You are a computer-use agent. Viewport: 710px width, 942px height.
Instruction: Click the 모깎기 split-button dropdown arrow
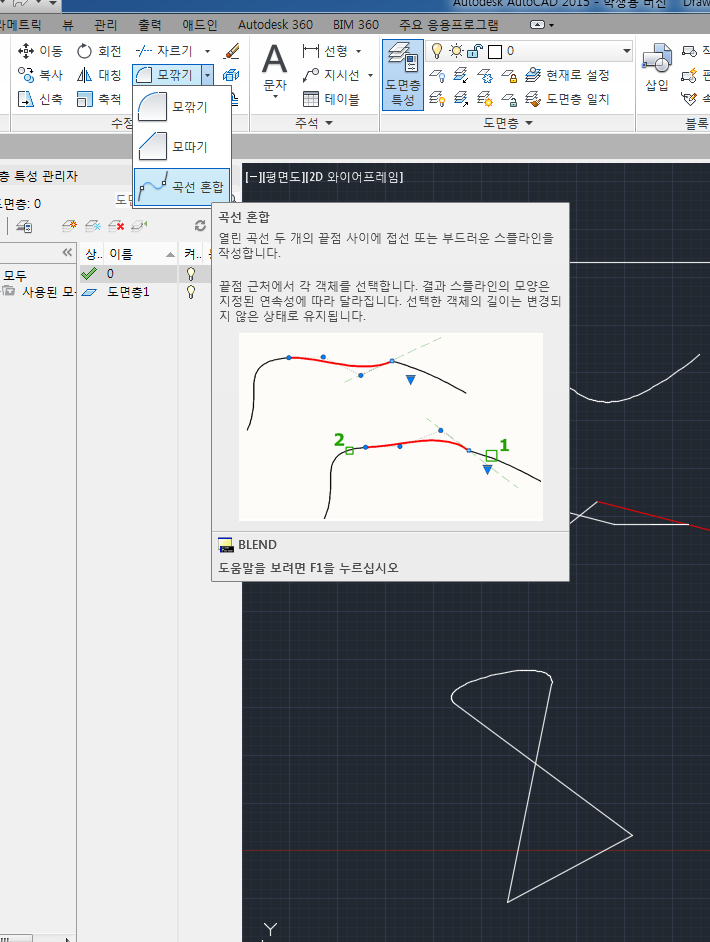[x=207, y=75]
